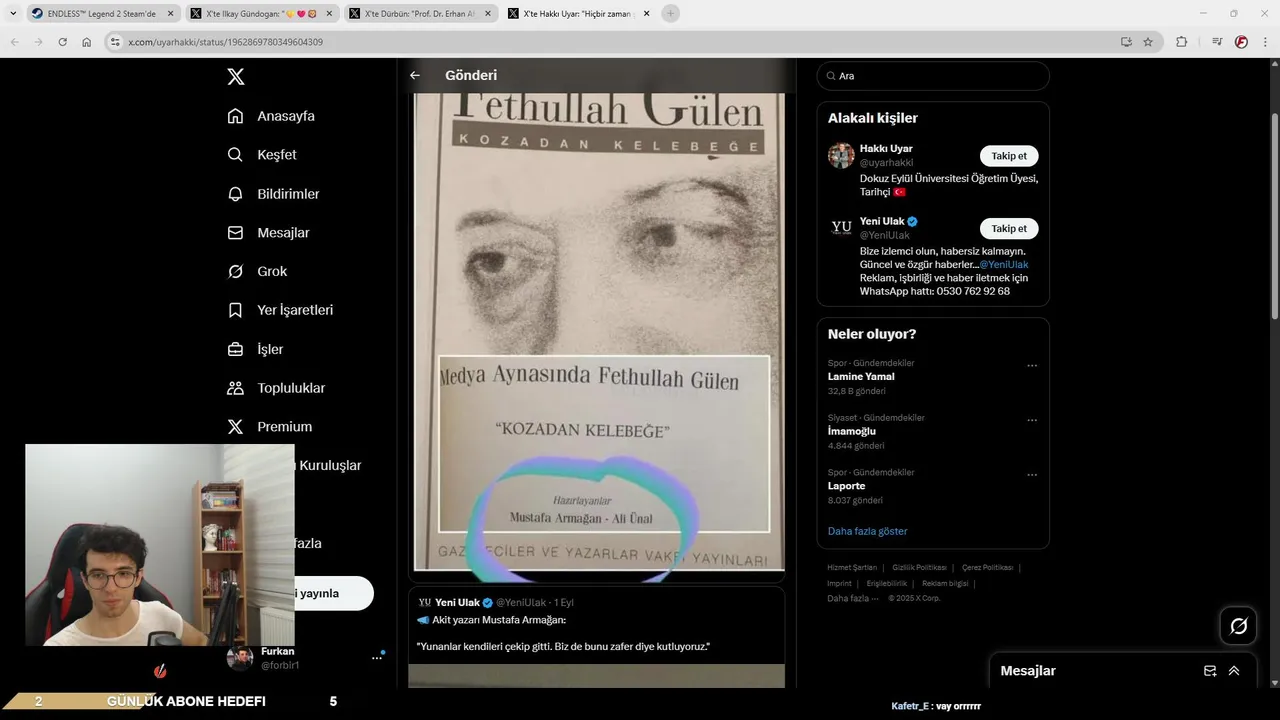1280x720 pixels.
Task: Open more options for Lamine Yamal trend
Action: (x=1032, y=366)
